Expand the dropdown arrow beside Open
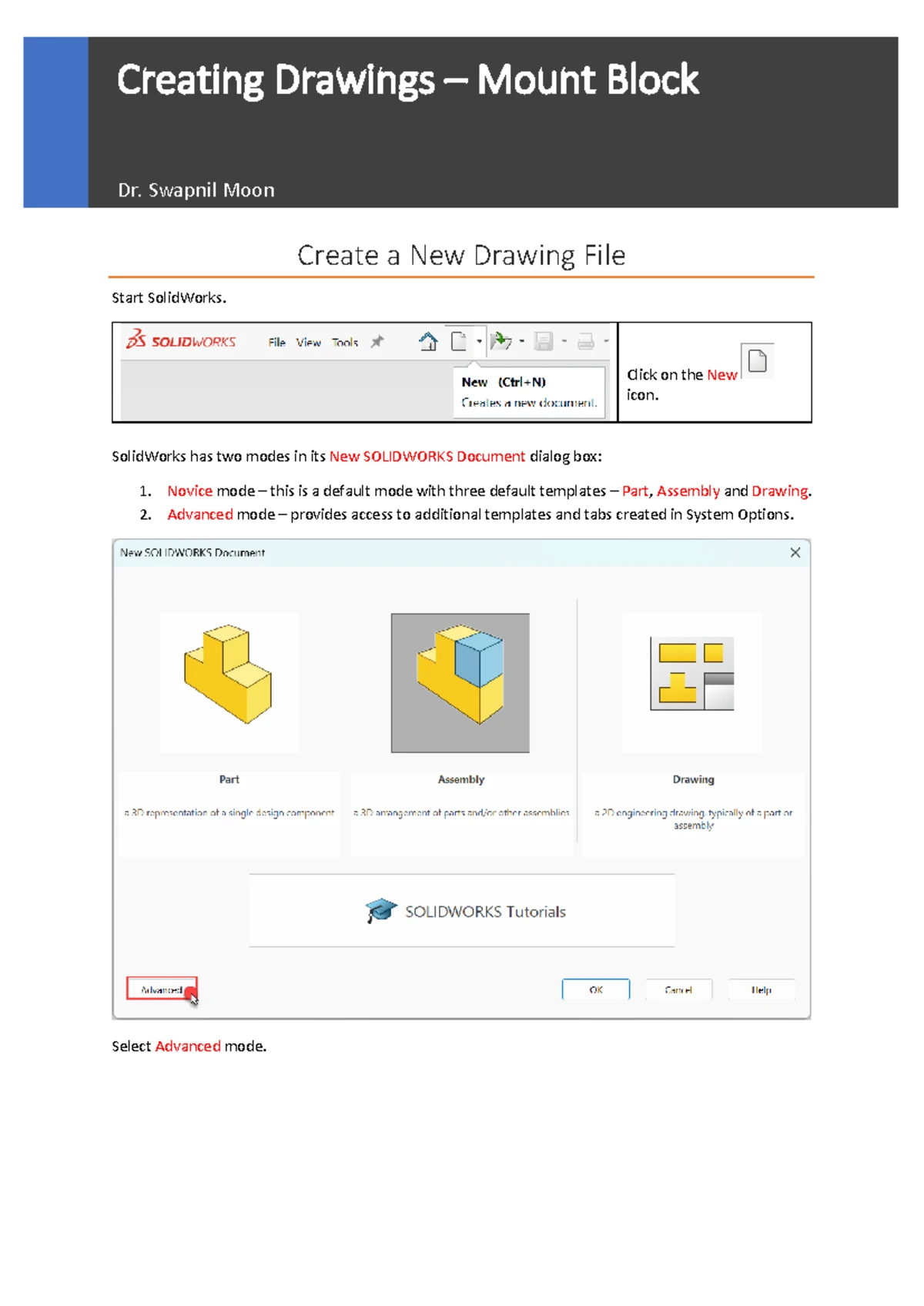924x1306 pixels. click(522, 341)
